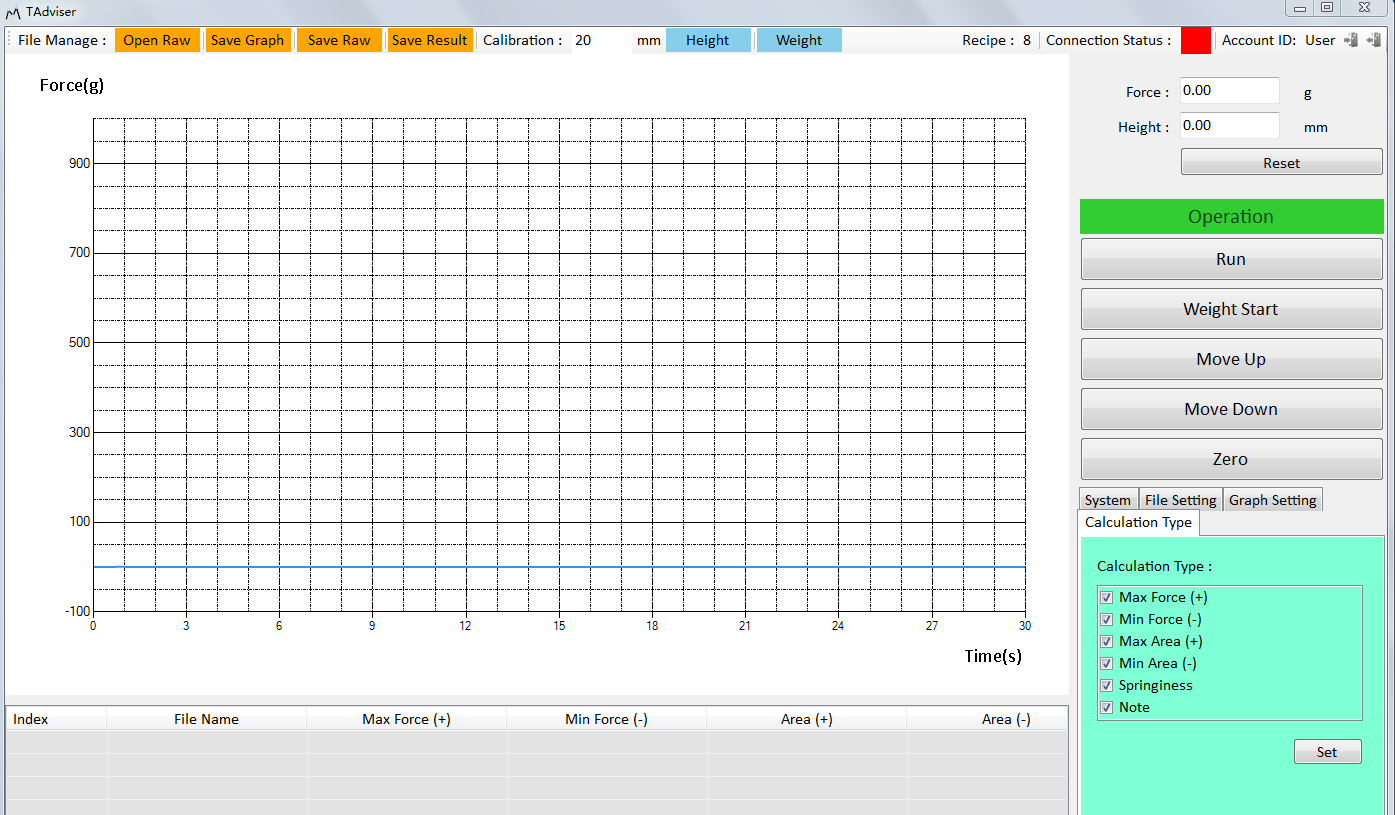Click Save Graph in the toolbar
Image resolution: width=1395 pixels, height=815 pixels.
point(247,40)
